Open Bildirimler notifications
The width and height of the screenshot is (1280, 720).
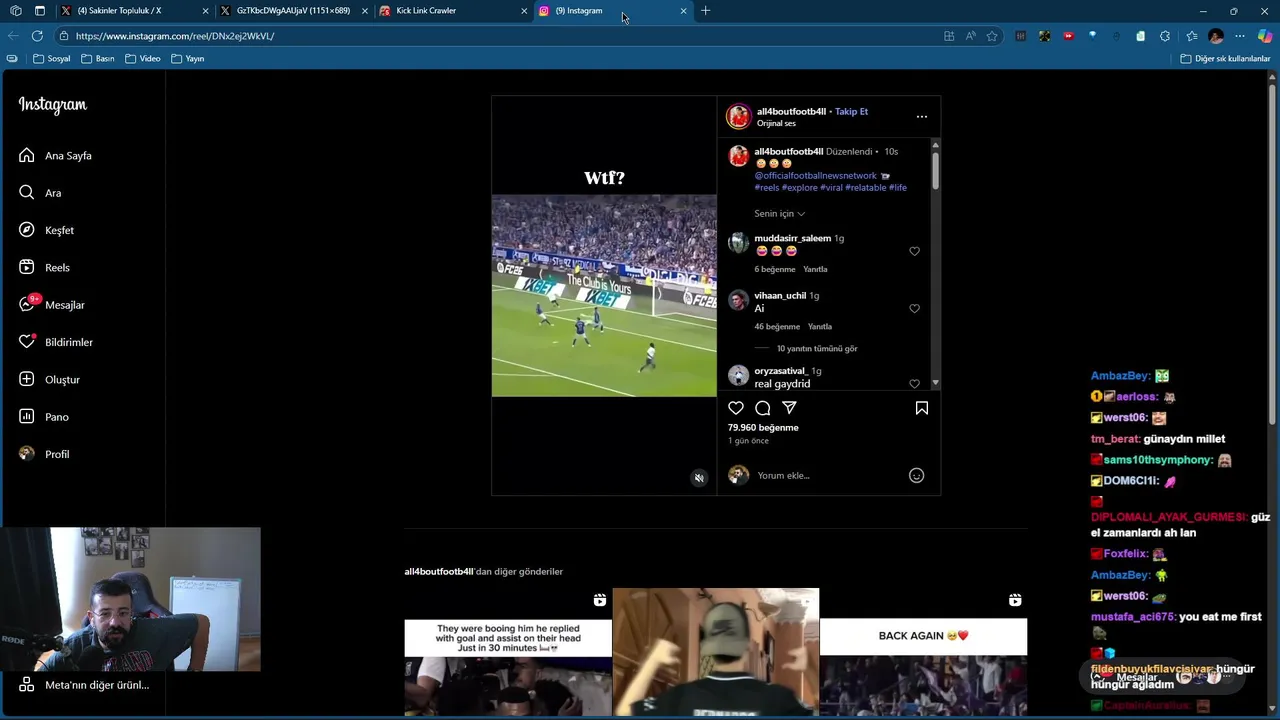coord(56,342)
